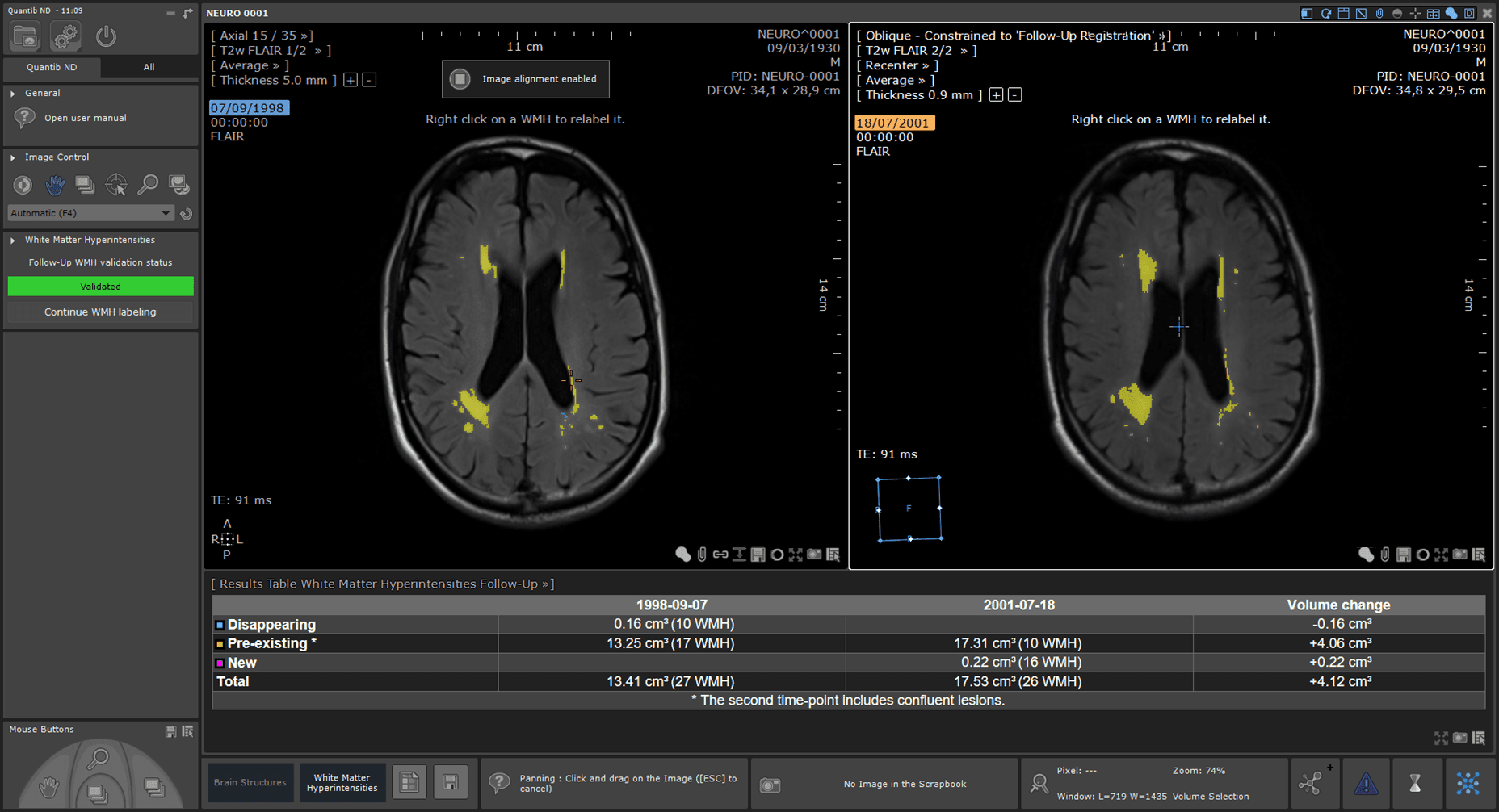
Task: Click the reset preset circular arrow icon
Action: click(x=187, y=214)
